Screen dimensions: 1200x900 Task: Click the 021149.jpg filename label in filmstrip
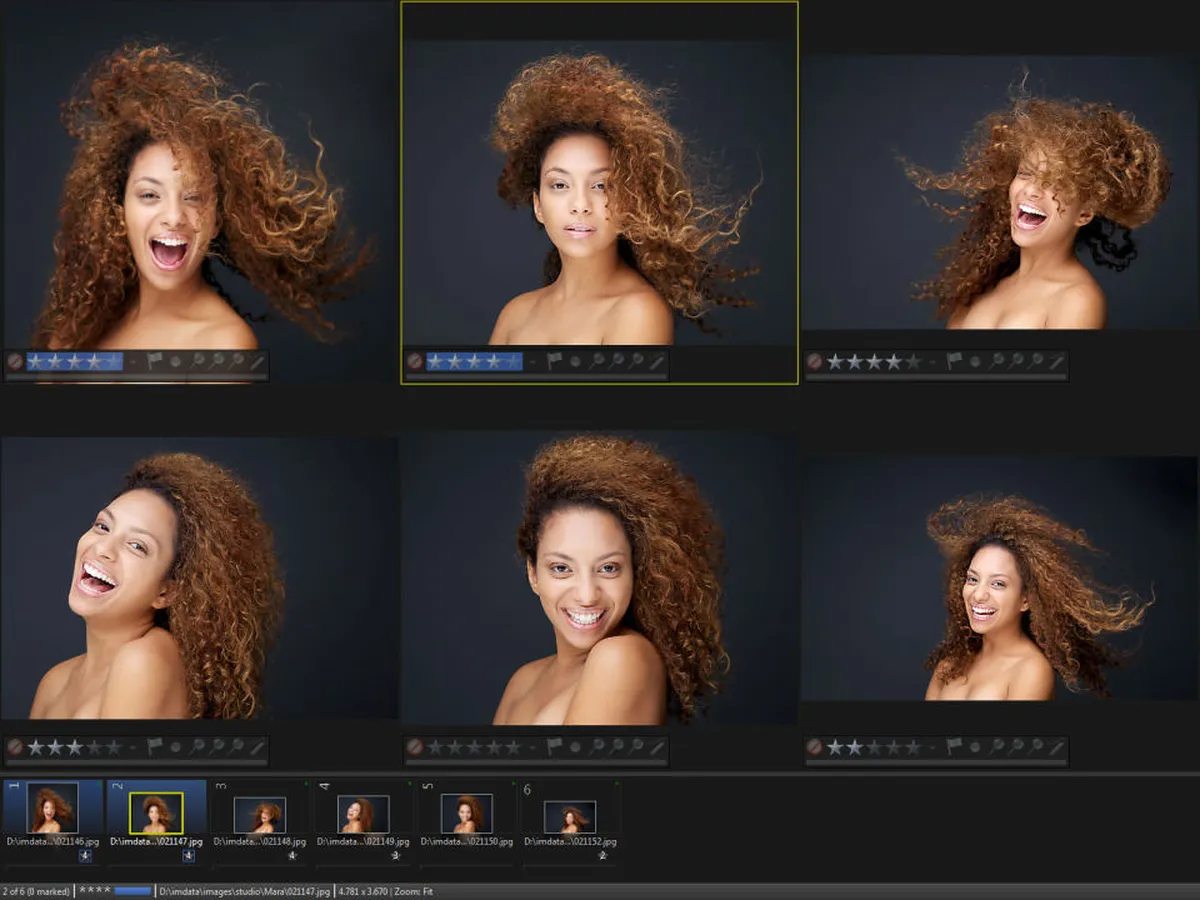(363, 842)
